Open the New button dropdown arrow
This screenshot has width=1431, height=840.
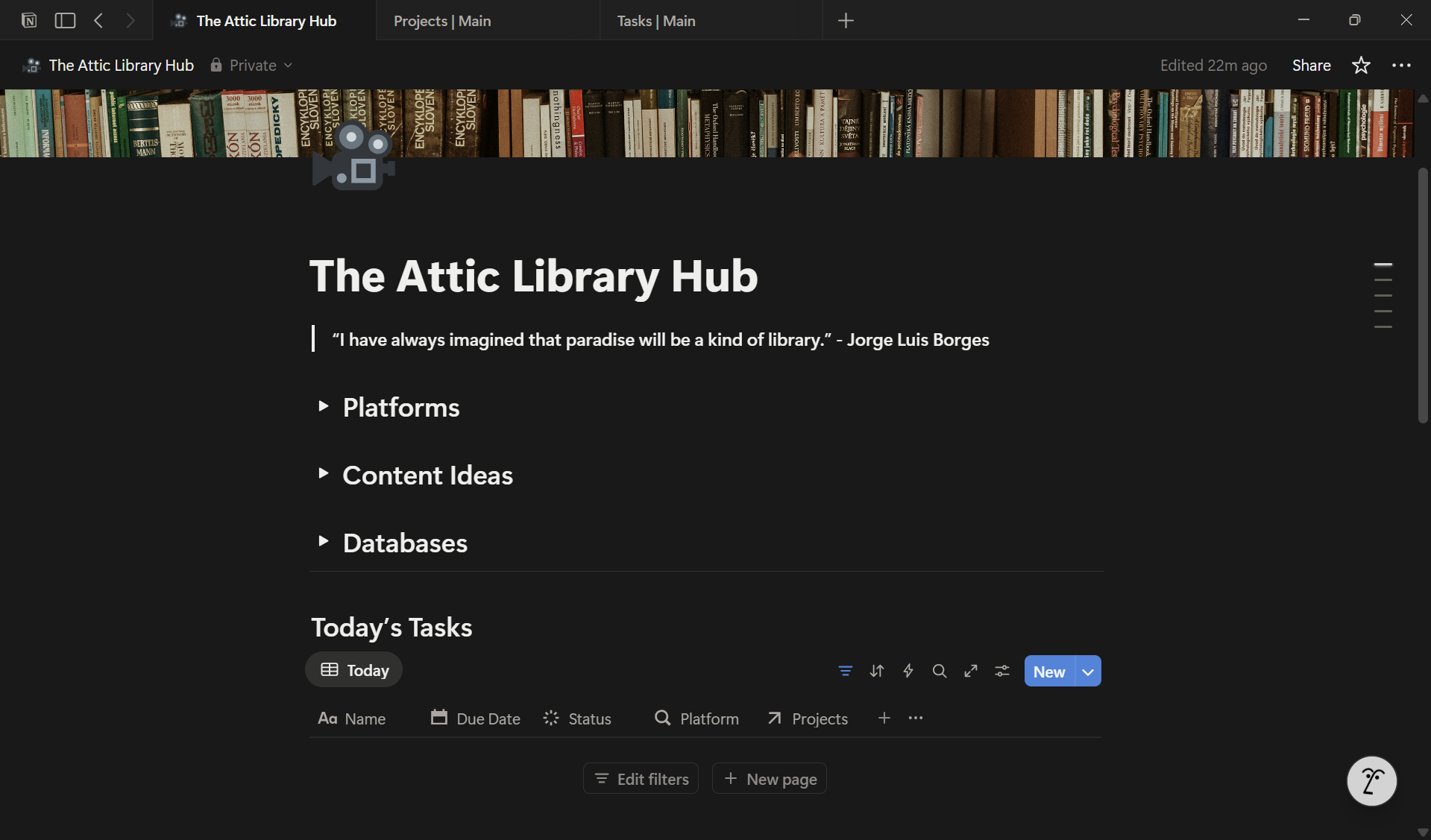(x=1088, y=672)
